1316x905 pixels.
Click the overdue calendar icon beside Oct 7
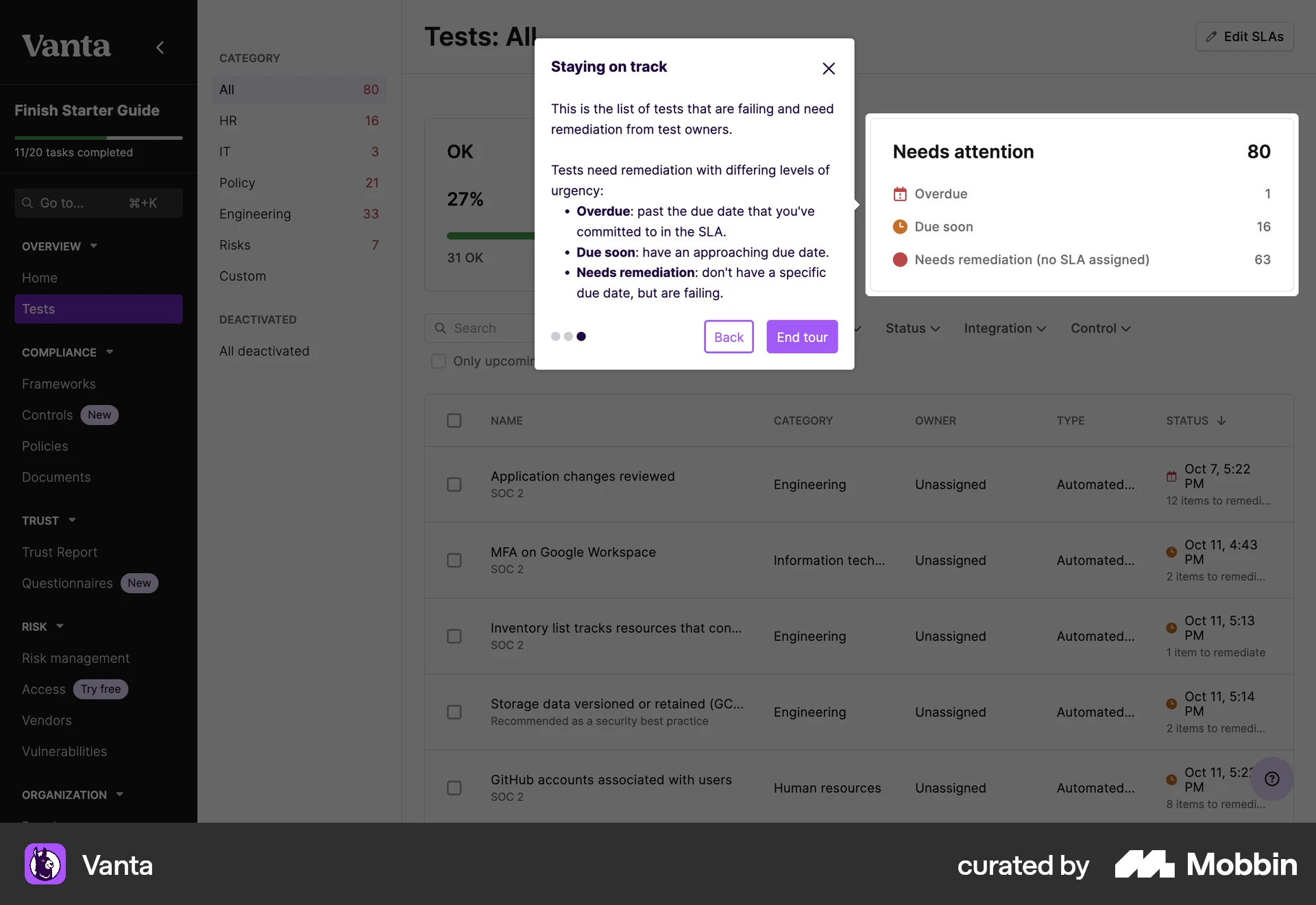(1171, 476)
